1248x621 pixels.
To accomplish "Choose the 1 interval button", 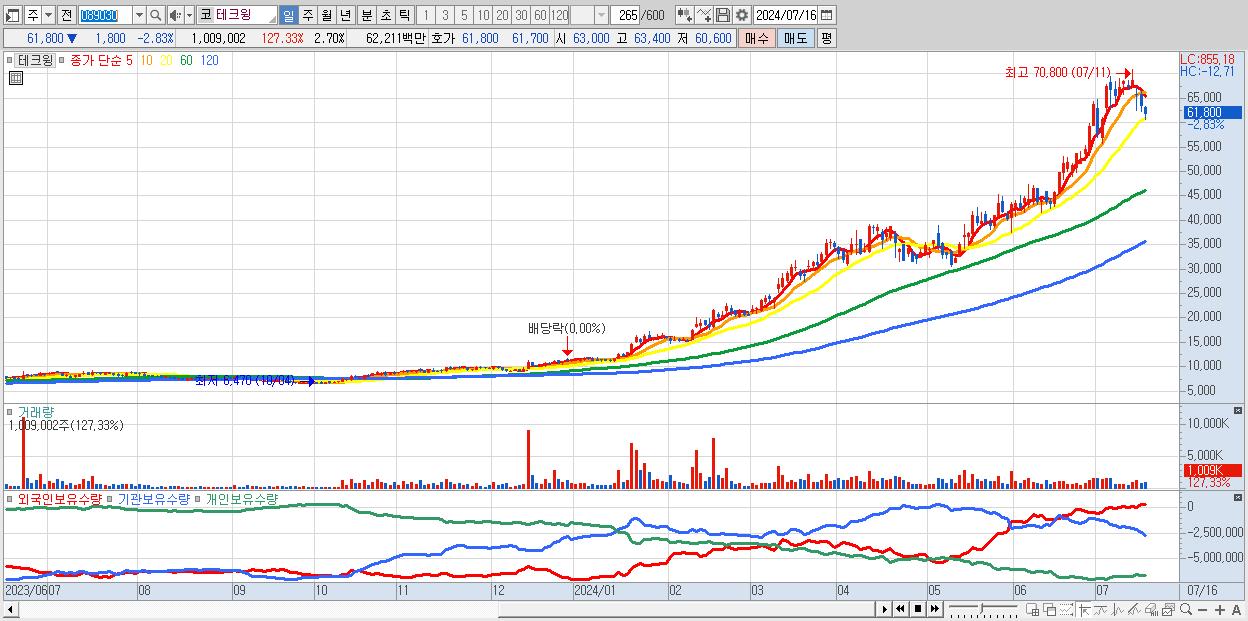I will (x=426, y=15).
